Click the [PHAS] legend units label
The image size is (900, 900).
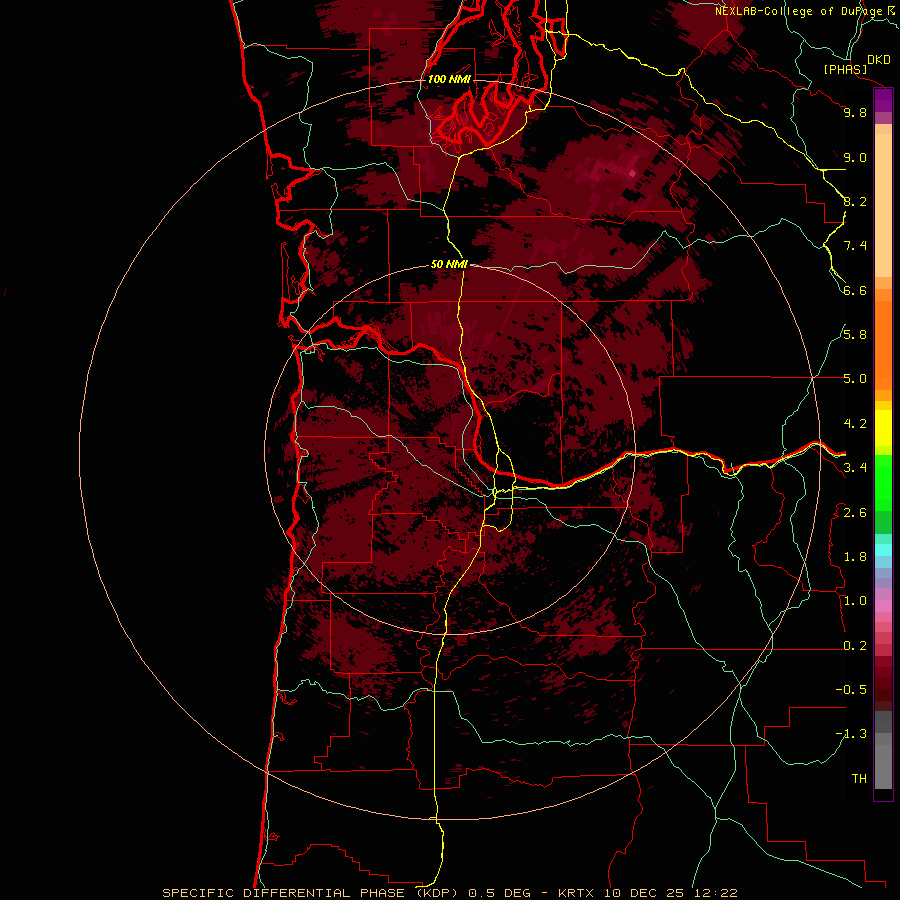coord(845,69)
